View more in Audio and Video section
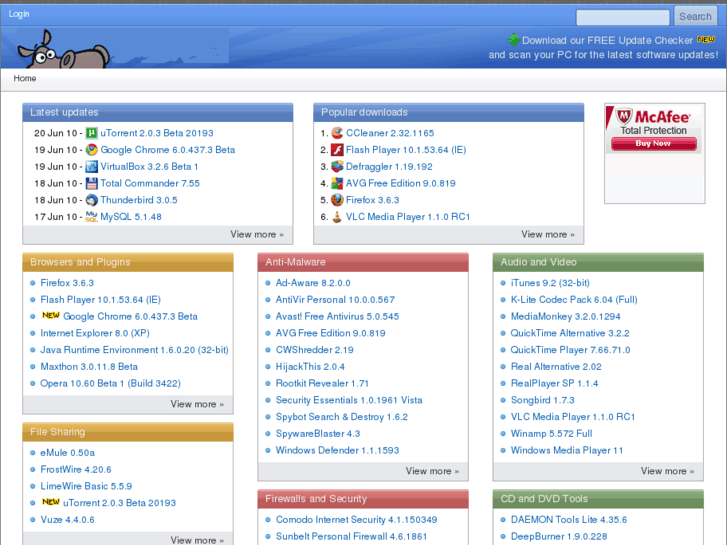This screenshot has width=727, height=545. [667, 471]
